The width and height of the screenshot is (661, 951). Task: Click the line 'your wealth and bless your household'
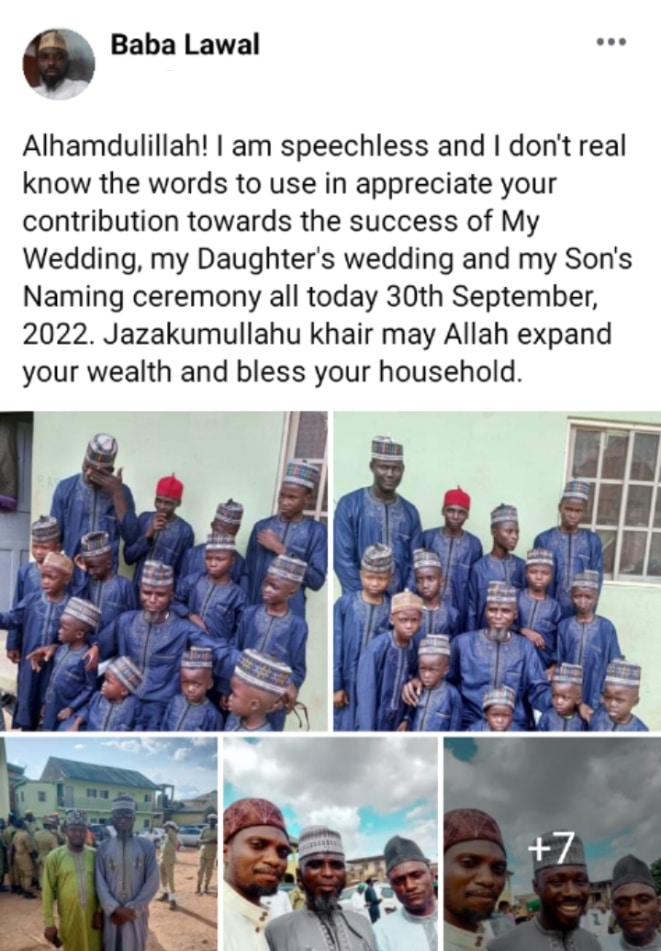[272, 372]
